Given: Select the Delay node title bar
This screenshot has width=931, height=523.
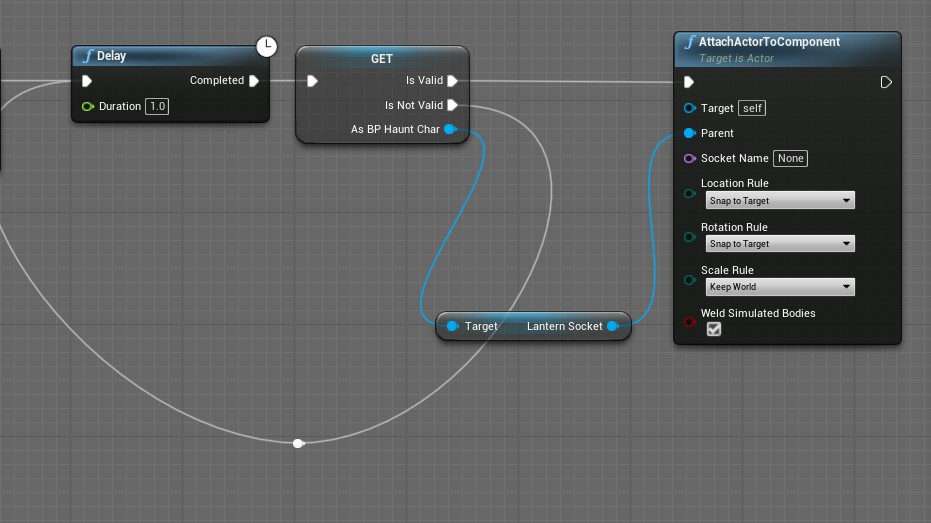Looking at the screenshot, I should pos(160,56).
